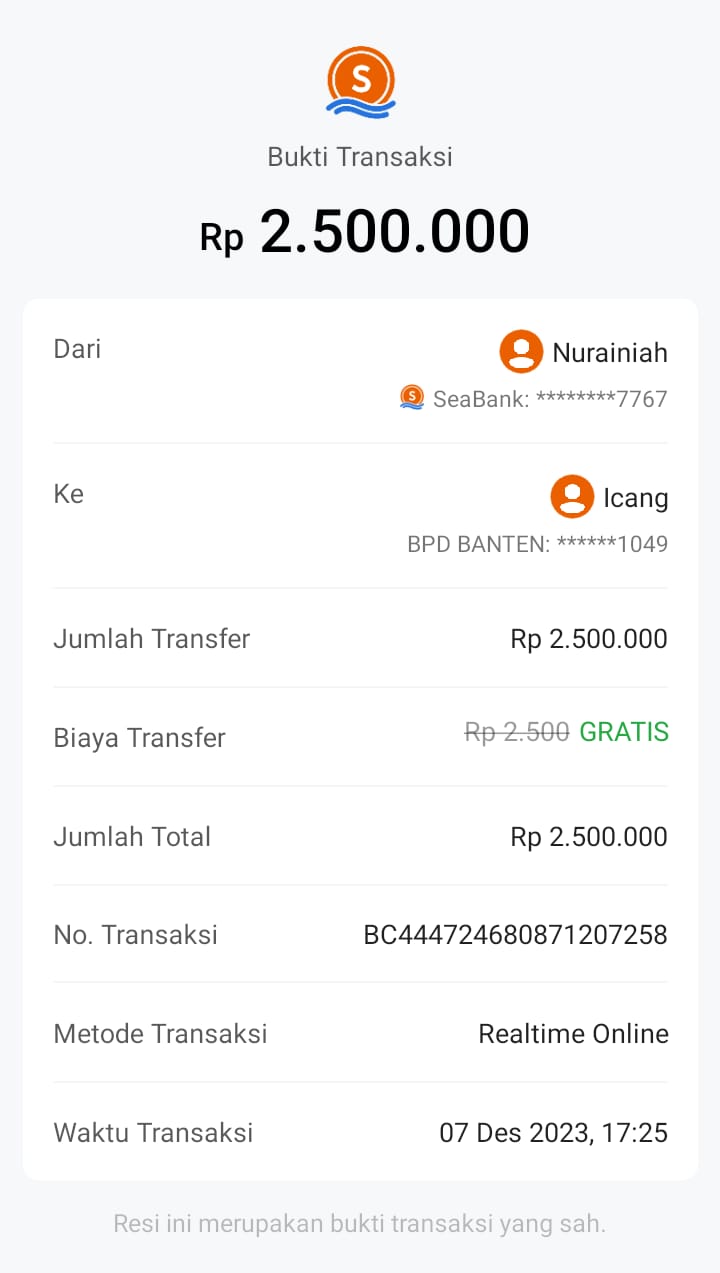Tap the No. Transaksi label
The image size is (720, 1273).
pos(135,935)
